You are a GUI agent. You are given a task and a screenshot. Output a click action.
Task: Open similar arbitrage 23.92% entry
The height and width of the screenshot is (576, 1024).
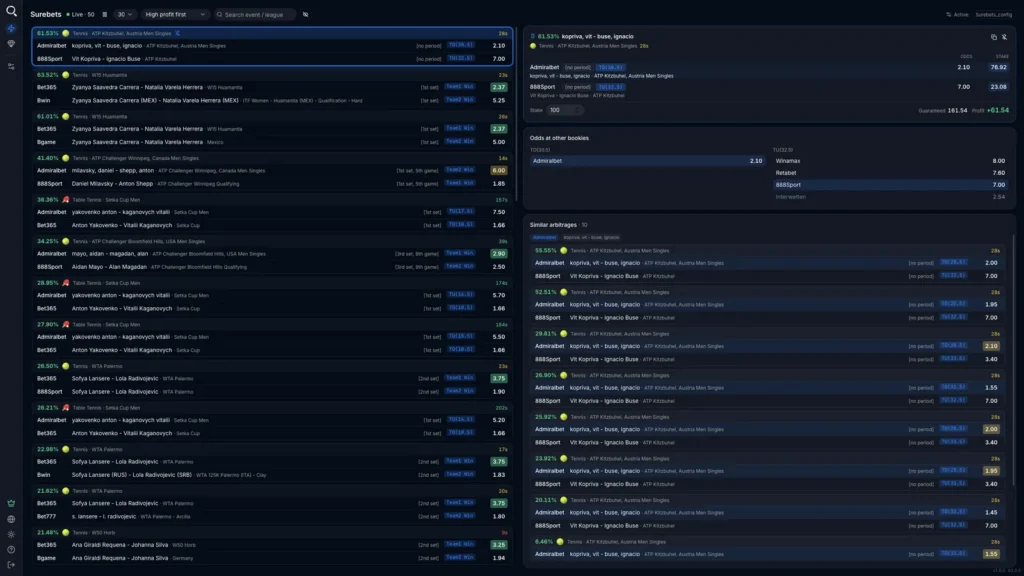[x=768, y=472]
